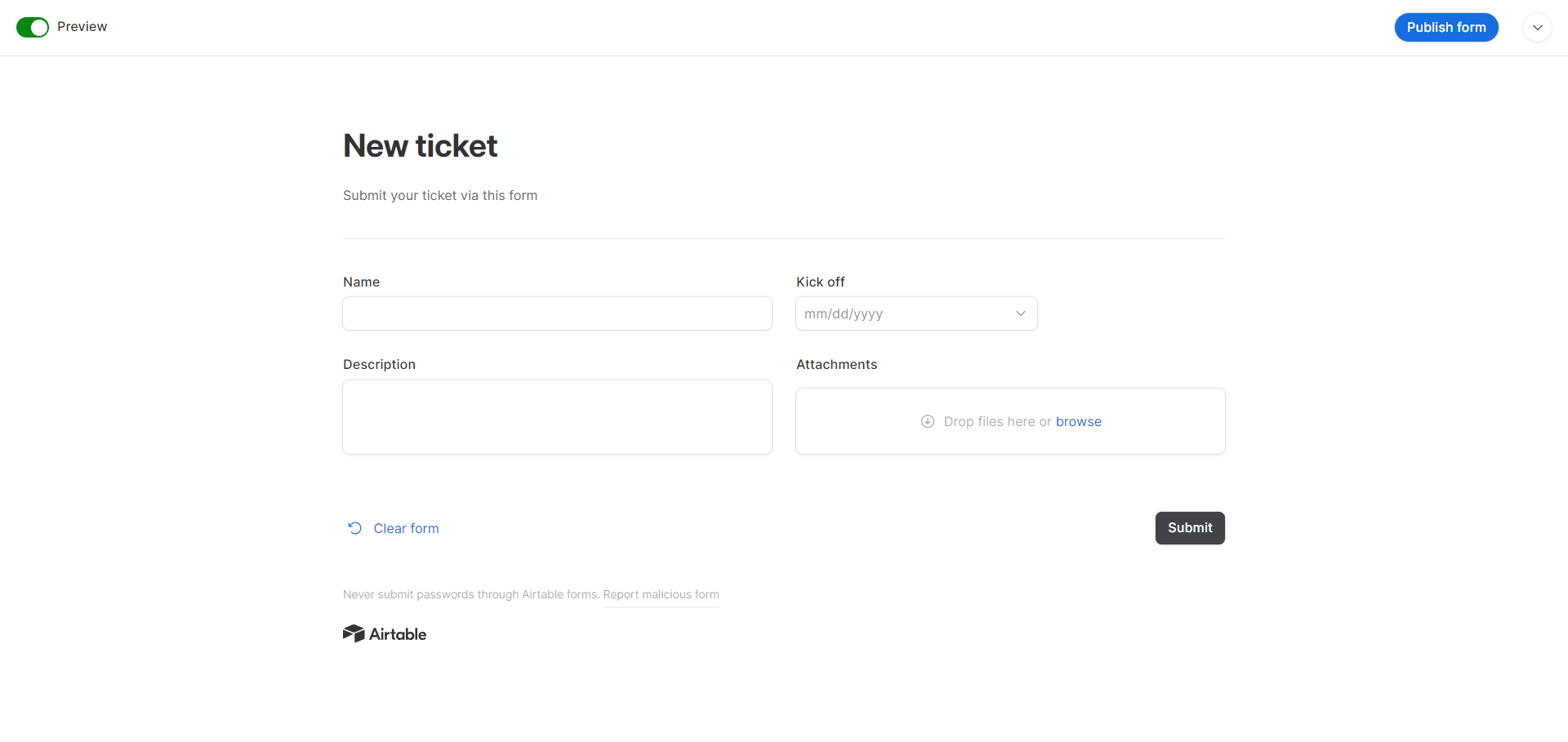This screenshot has height=742, width=1568.
Task: Focus the Name input field
Action: (x=557, y=313)
